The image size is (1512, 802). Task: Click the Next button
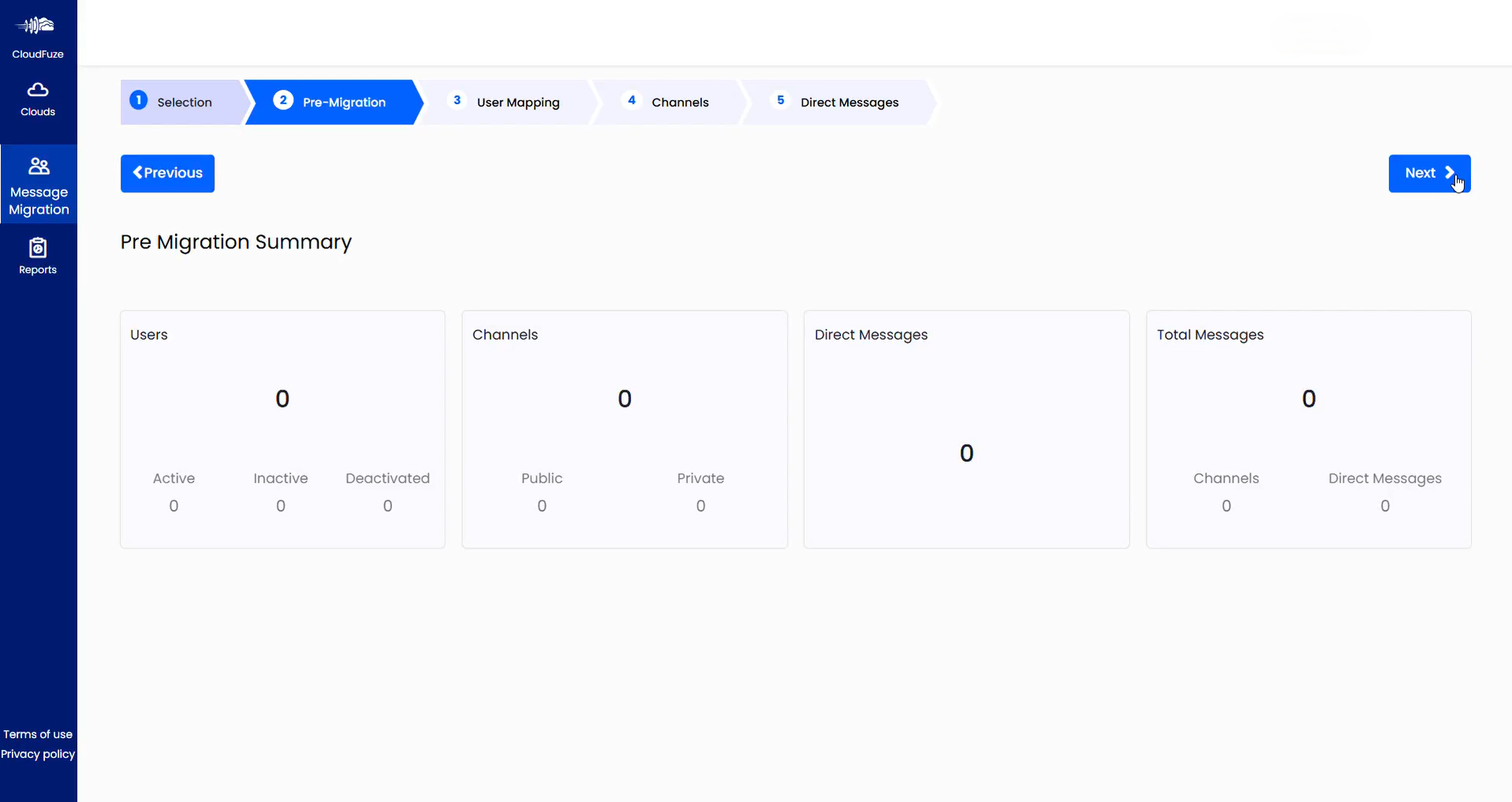[x=1429, y=173]
